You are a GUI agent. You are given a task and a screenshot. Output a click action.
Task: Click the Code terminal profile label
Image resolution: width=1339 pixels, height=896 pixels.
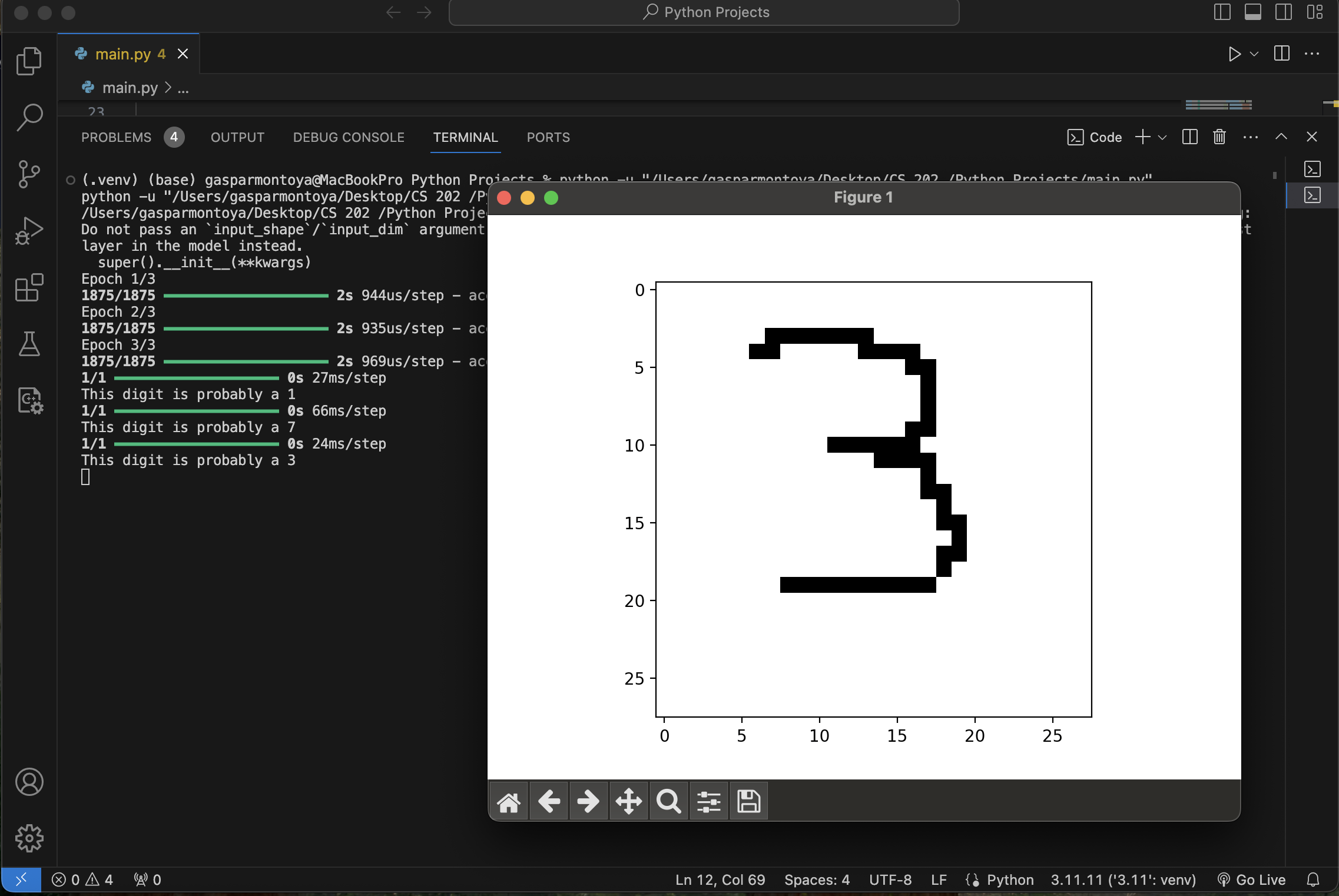(x=1095, y=137)
